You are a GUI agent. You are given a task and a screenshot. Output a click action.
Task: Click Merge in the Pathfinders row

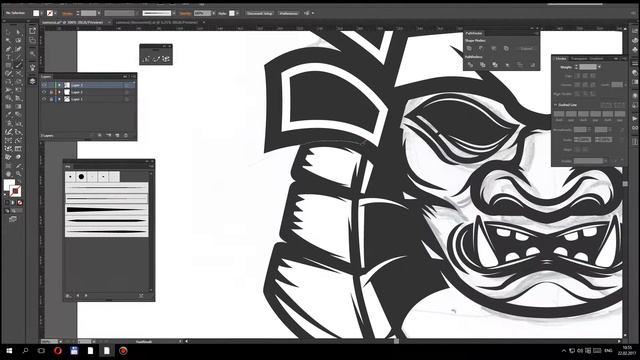(x=495, y=65)
